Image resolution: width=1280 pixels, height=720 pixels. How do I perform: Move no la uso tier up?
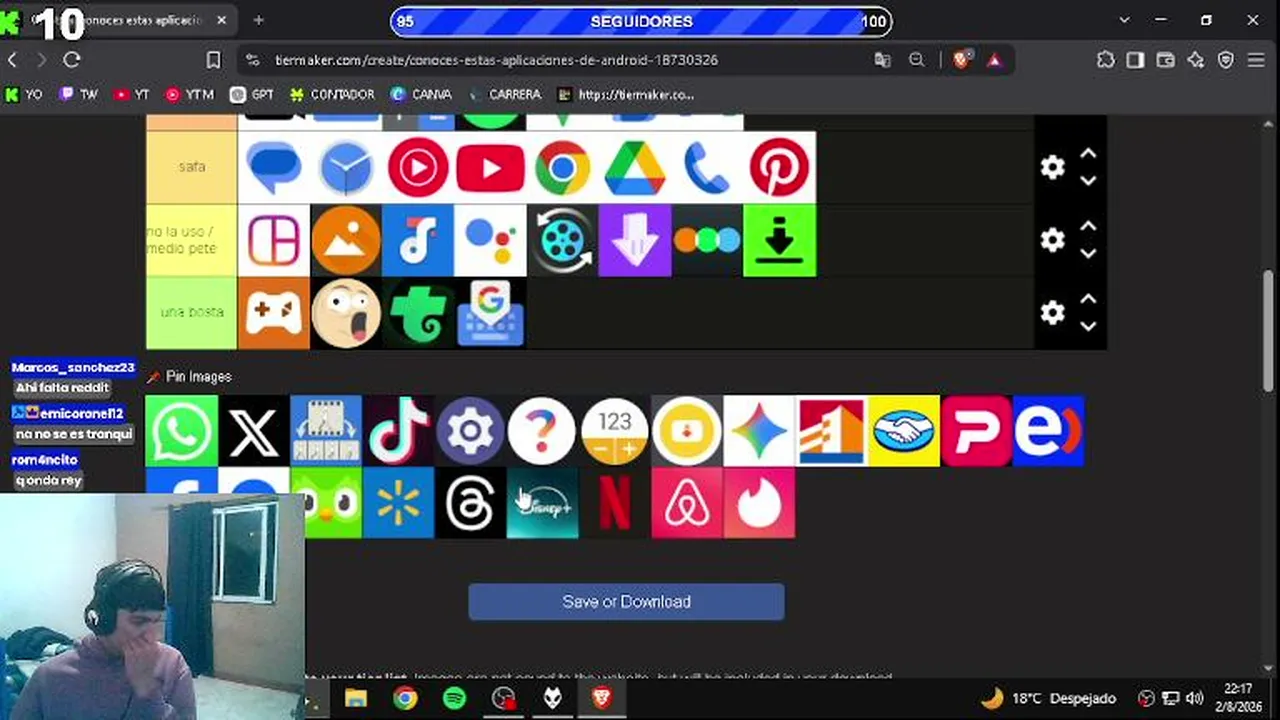click(1088, 227)
